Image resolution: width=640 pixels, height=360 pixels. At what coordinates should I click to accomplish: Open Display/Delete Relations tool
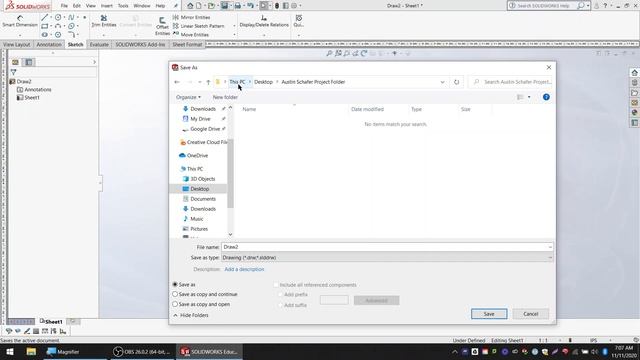pos(264,21)
